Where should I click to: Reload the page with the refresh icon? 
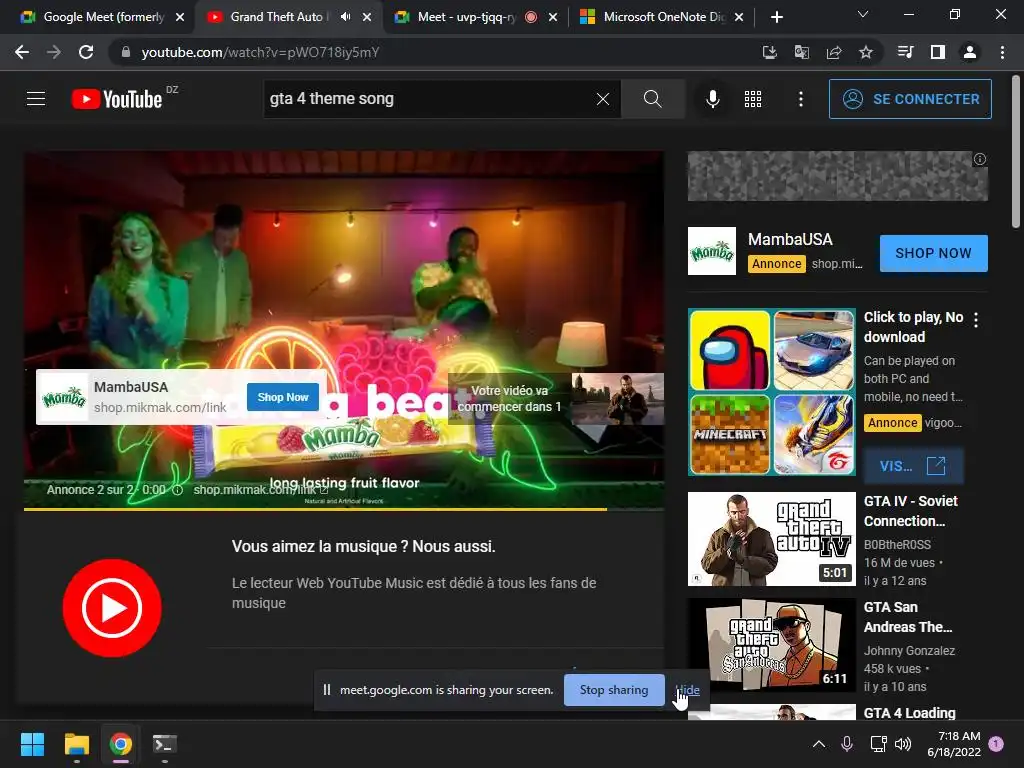pyautogui.click(x=86, y=52)
